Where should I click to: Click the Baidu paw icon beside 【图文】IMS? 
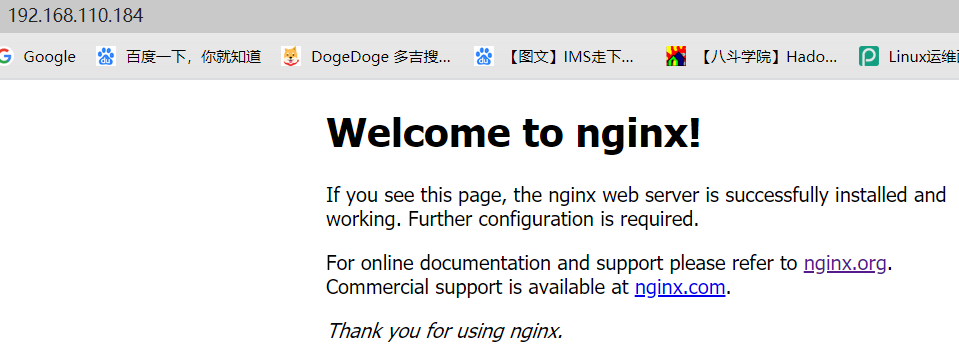point(483,57)
